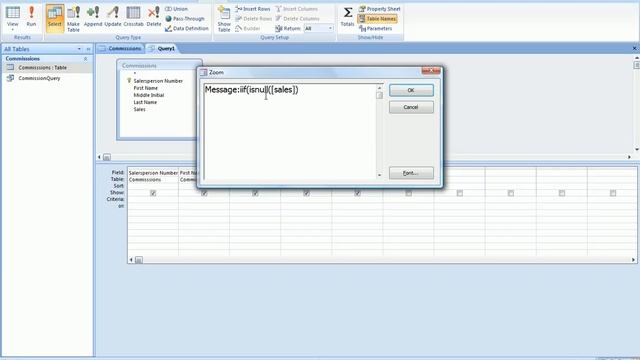Select First Name field in Commissions table
Viewport: 640px width, 360px height.
pos(145,88)
